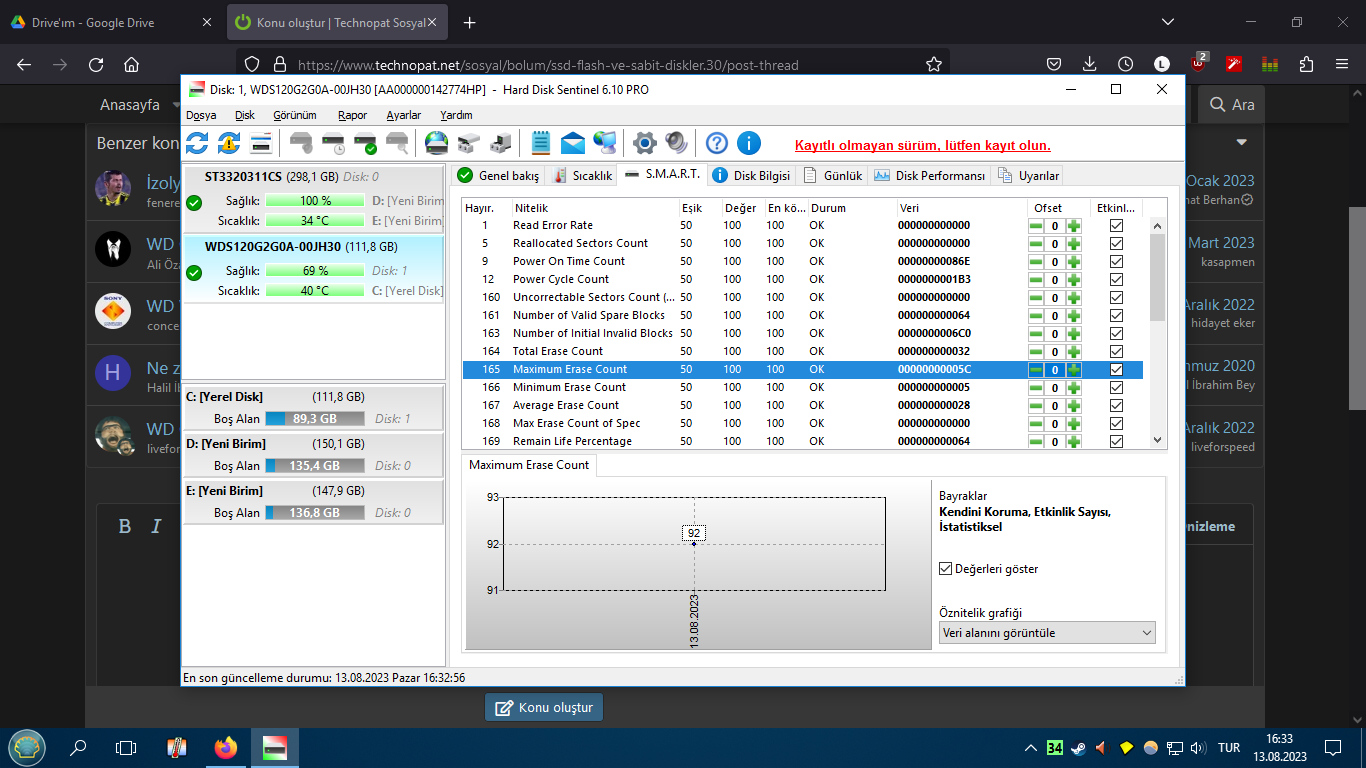Screen dimensions: 1366x768
Task: Toggle the Değerleri göster checkbox
Action: coord(945,569)
